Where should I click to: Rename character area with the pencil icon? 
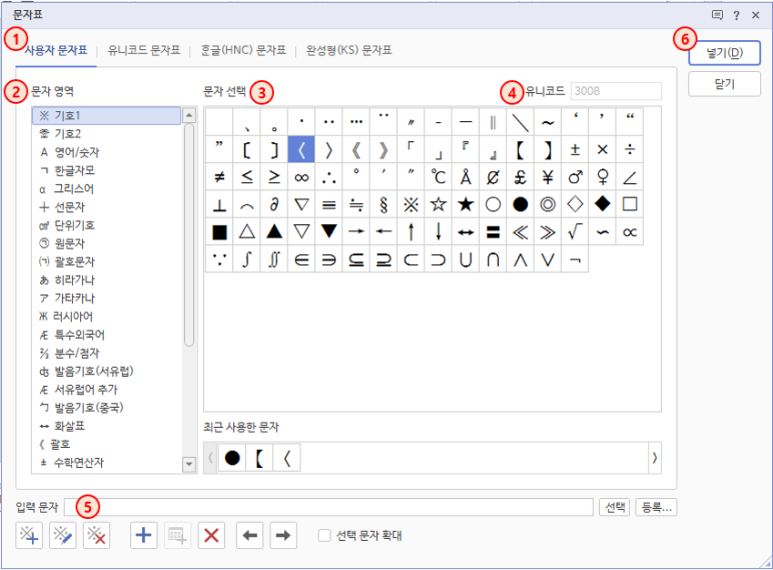click(x=63, y=535)
